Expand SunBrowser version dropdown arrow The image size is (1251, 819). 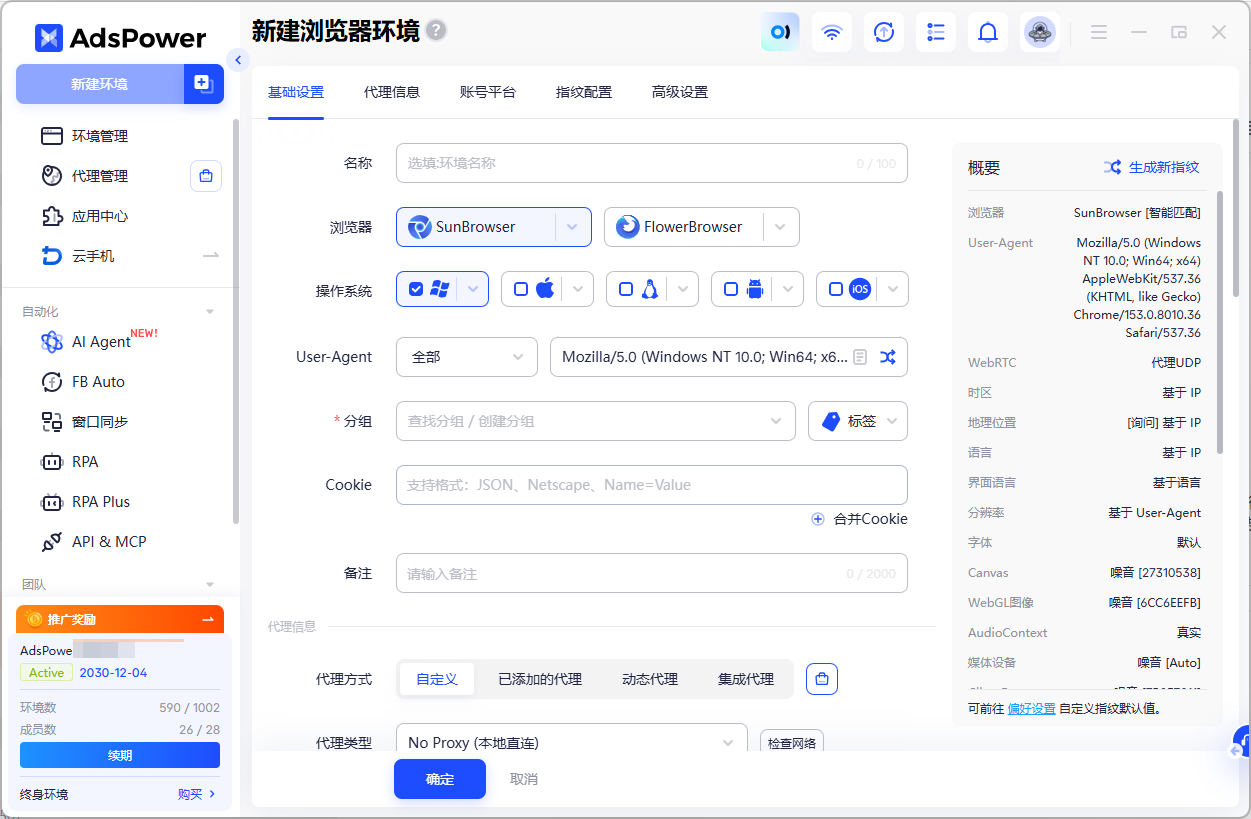(x=573, y=227)
